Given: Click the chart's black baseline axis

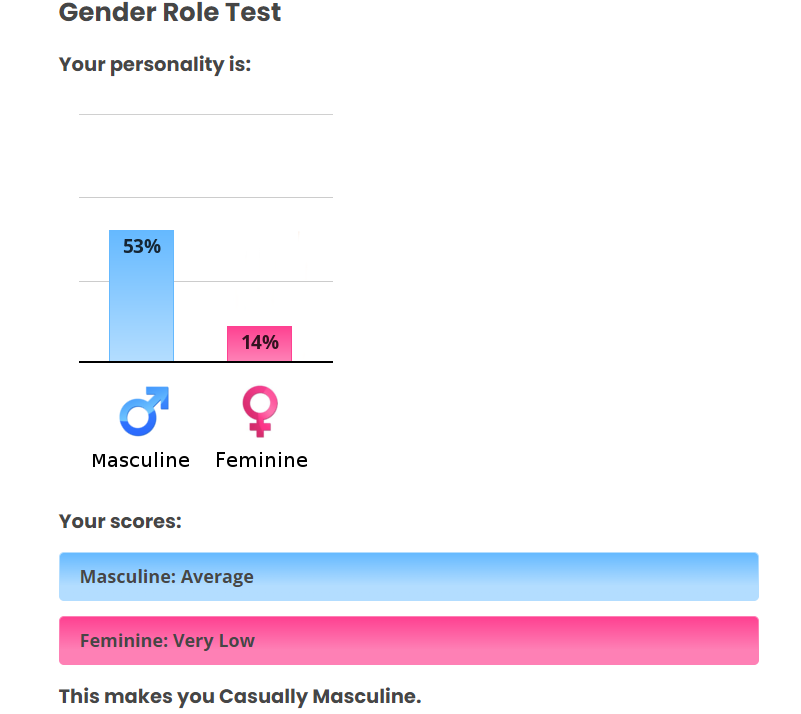Looking at the screenshot, I should point(205,361).
